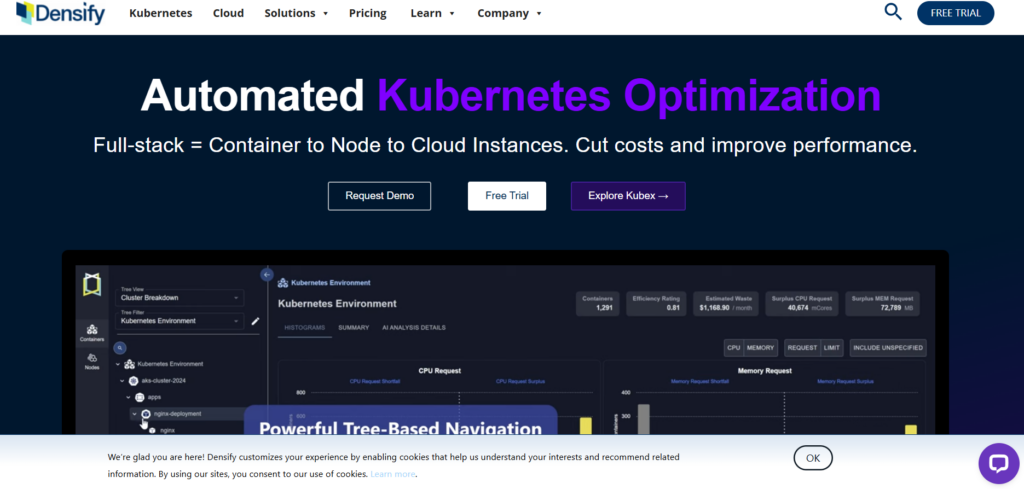Open the Tree Filter Kubernetes Environment dropdown

click(x=180, y=321)
